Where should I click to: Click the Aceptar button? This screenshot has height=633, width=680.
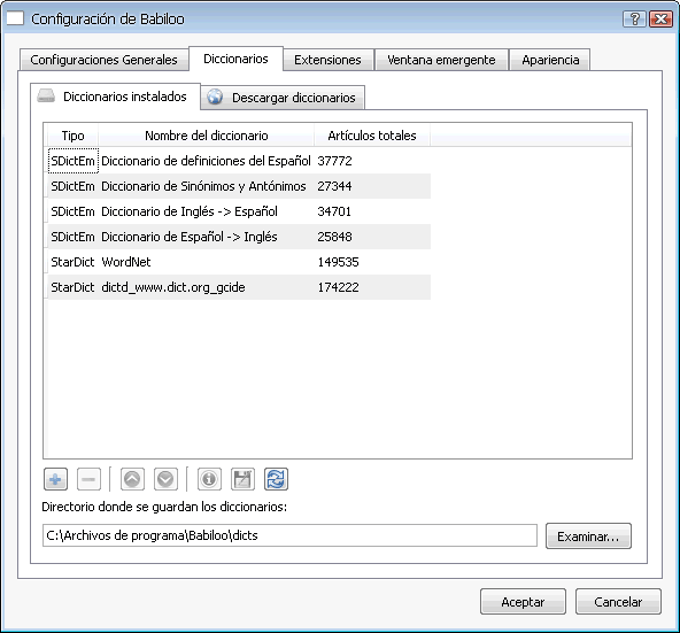coord(523,602)
